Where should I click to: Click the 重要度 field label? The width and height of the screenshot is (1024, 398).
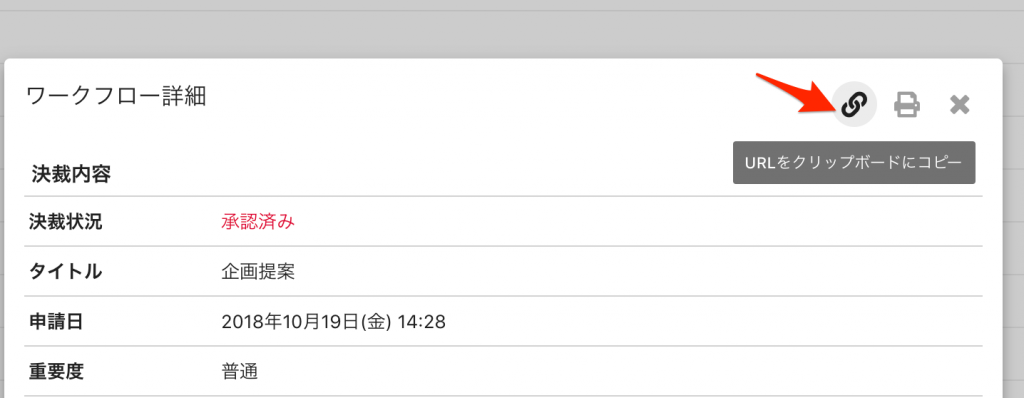coord(56,372)
